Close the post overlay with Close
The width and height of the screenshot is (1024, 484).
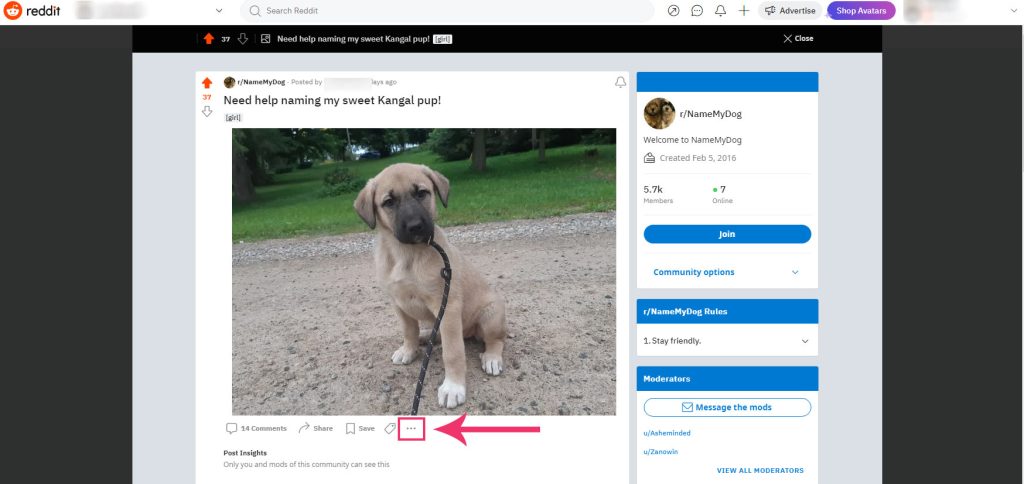click(798, 39)
